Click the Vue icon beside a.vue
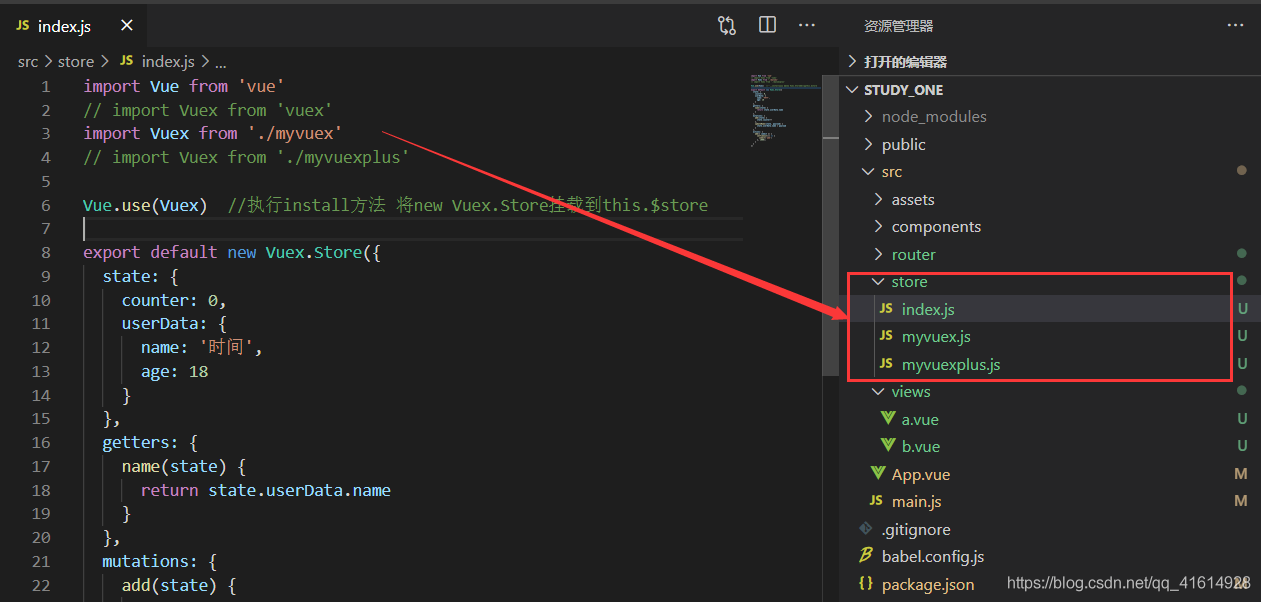Viewport: 1261px width, 602px height. tap(887, 418)
